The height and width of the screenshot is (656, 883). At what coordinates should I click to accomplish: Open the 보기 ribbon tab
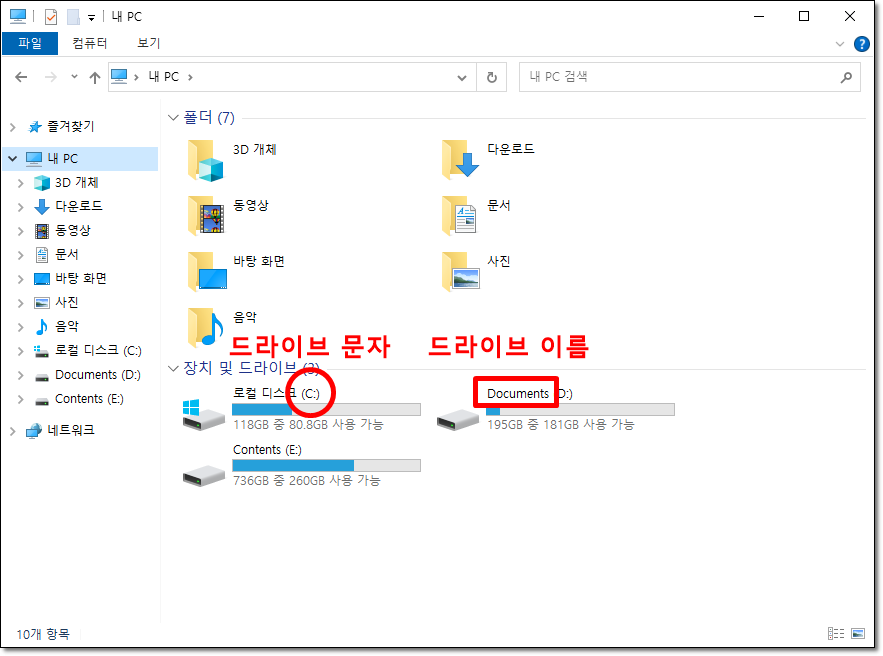[149, 43]
